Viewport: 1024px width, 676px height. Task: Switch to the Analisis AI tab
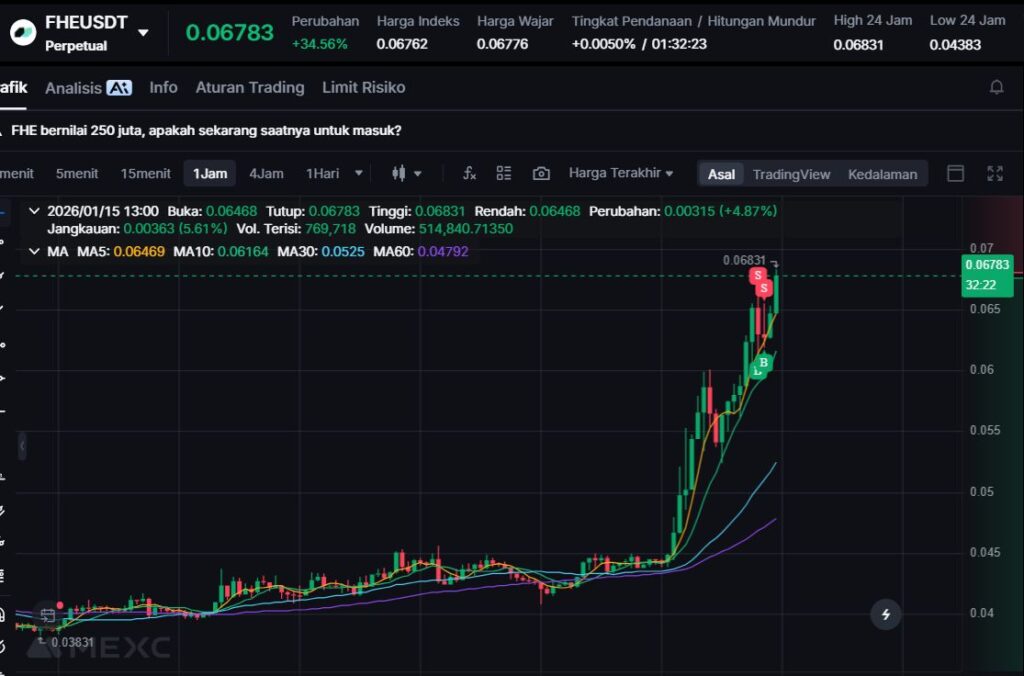pos(88,88)
